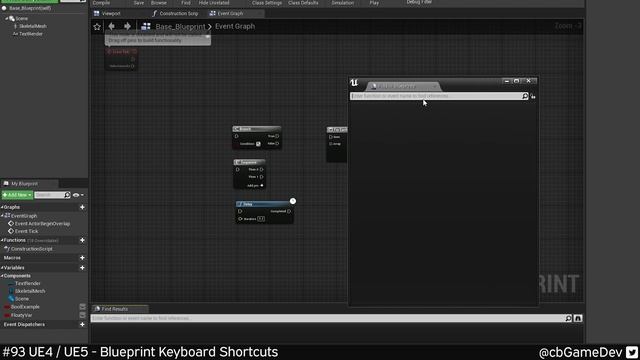Screen dimensions: 640x360
Task: Add a new macro with Macros plus icon
Action: coord(82,258)
